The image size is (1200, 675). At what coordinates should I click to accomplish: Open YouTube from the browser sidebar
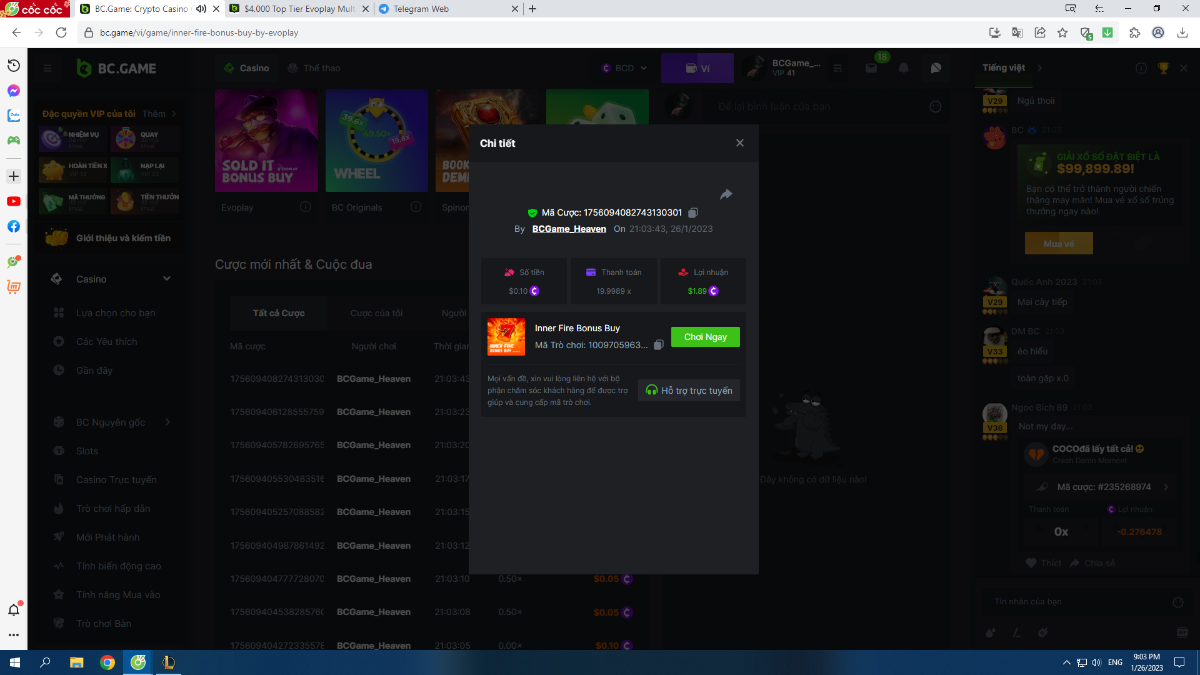click(14, 201)
